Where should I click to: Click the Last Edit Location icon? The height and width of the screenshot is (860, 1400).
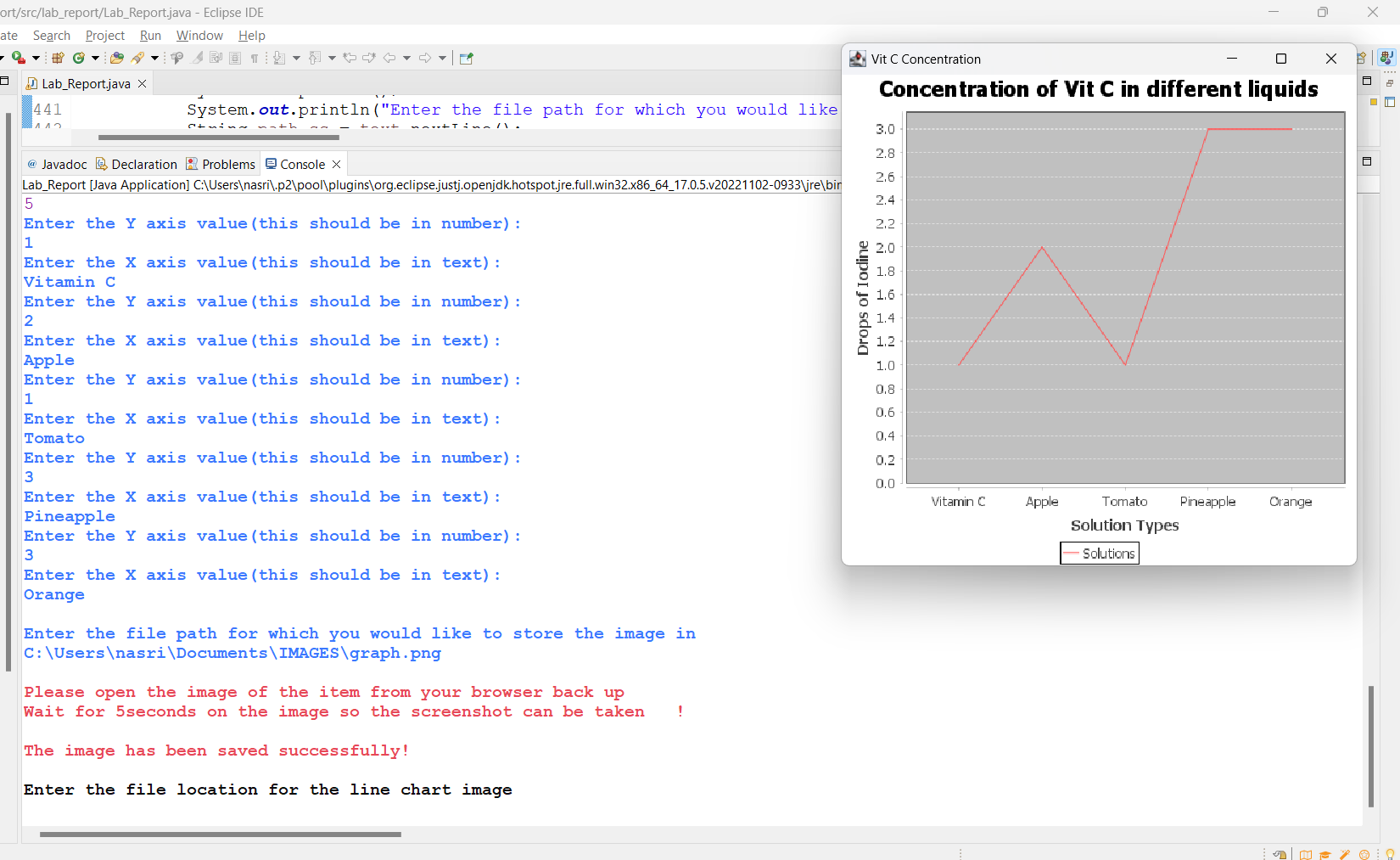pyautogui.click(x=350, y=58)
